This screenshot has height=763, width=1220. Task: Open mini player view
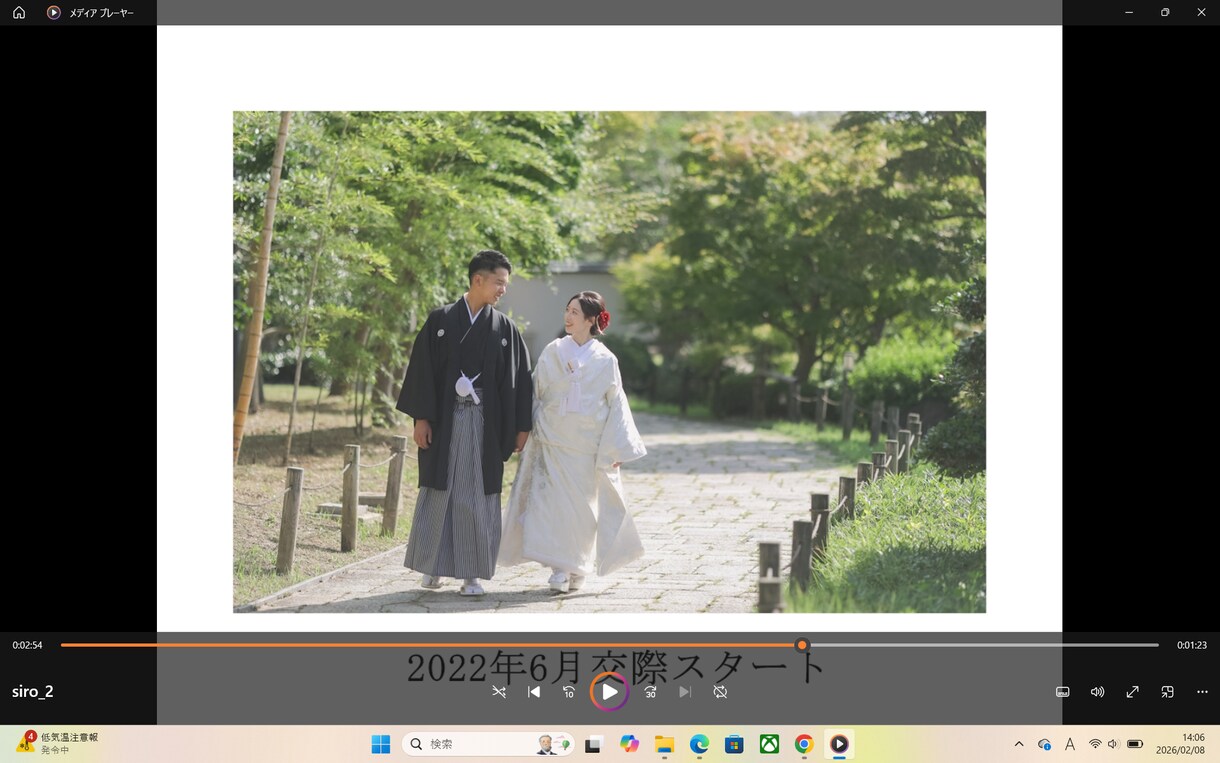coord(1167,692)
